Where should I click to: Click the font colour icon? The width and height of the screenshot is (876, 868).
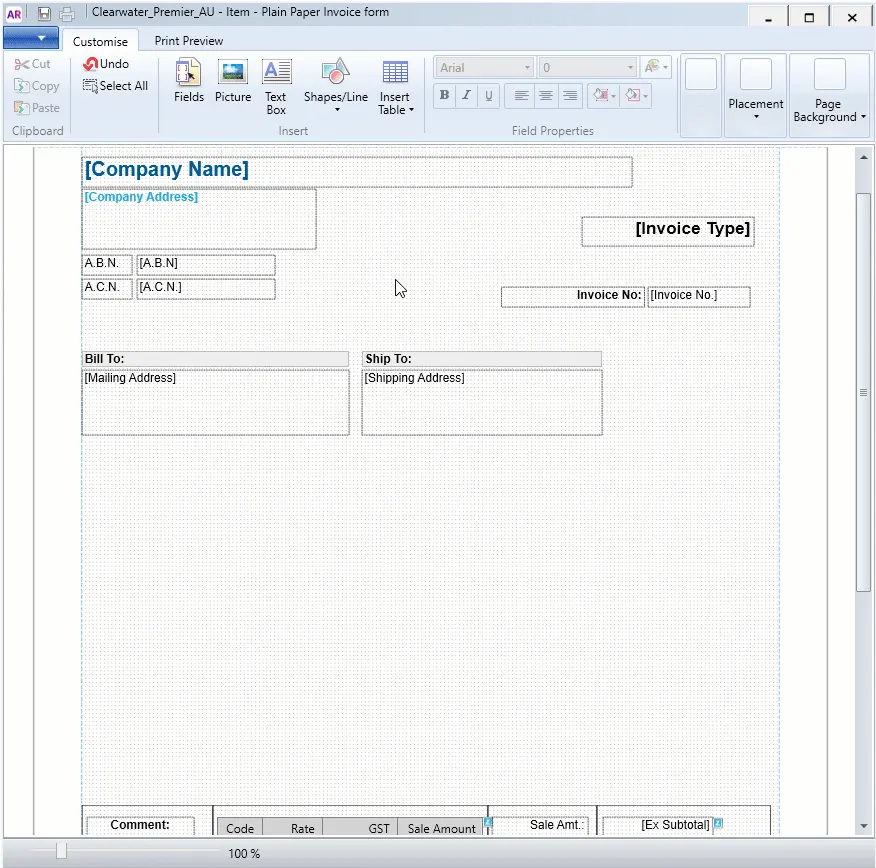pos(651,68)
